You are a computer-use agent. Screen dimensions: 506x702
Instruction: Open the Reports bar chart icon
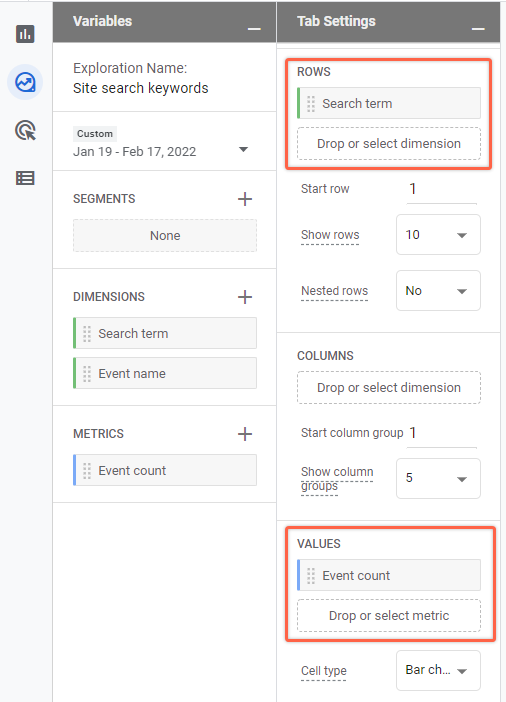pos(25,34)
